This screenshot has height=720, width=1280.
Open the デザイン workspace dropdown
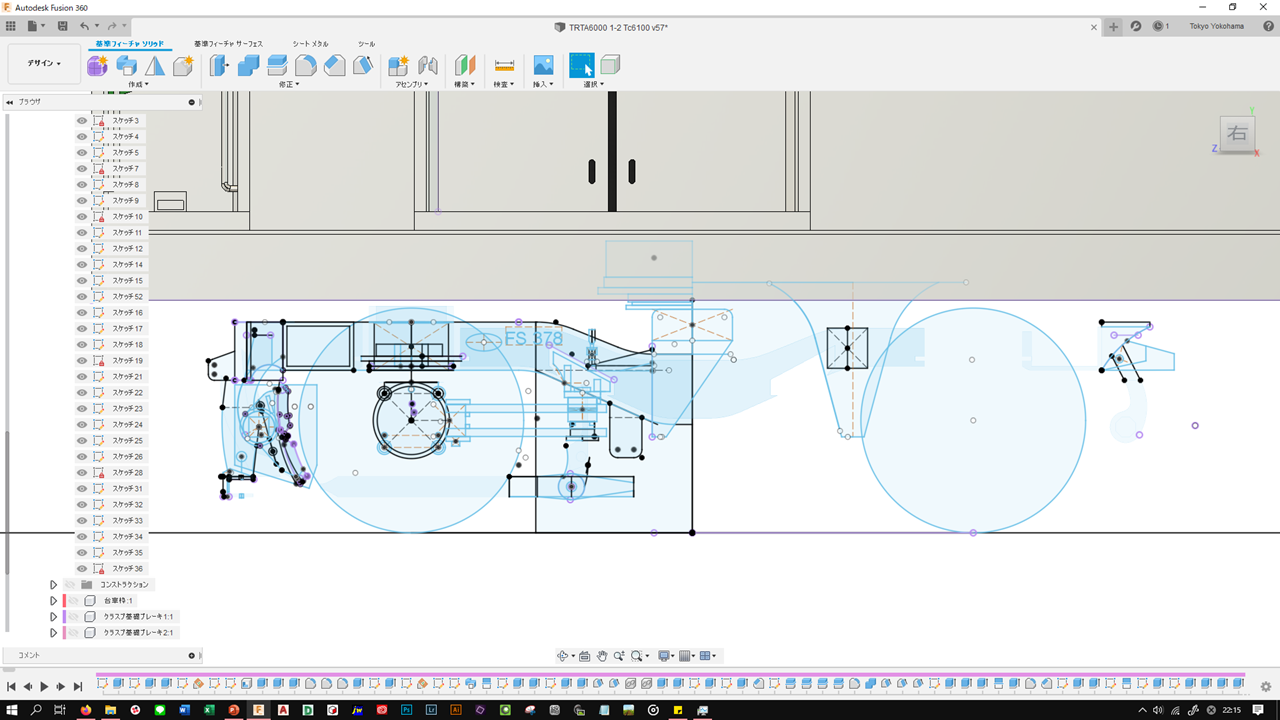pyautogui.click(x=43, y=63)
